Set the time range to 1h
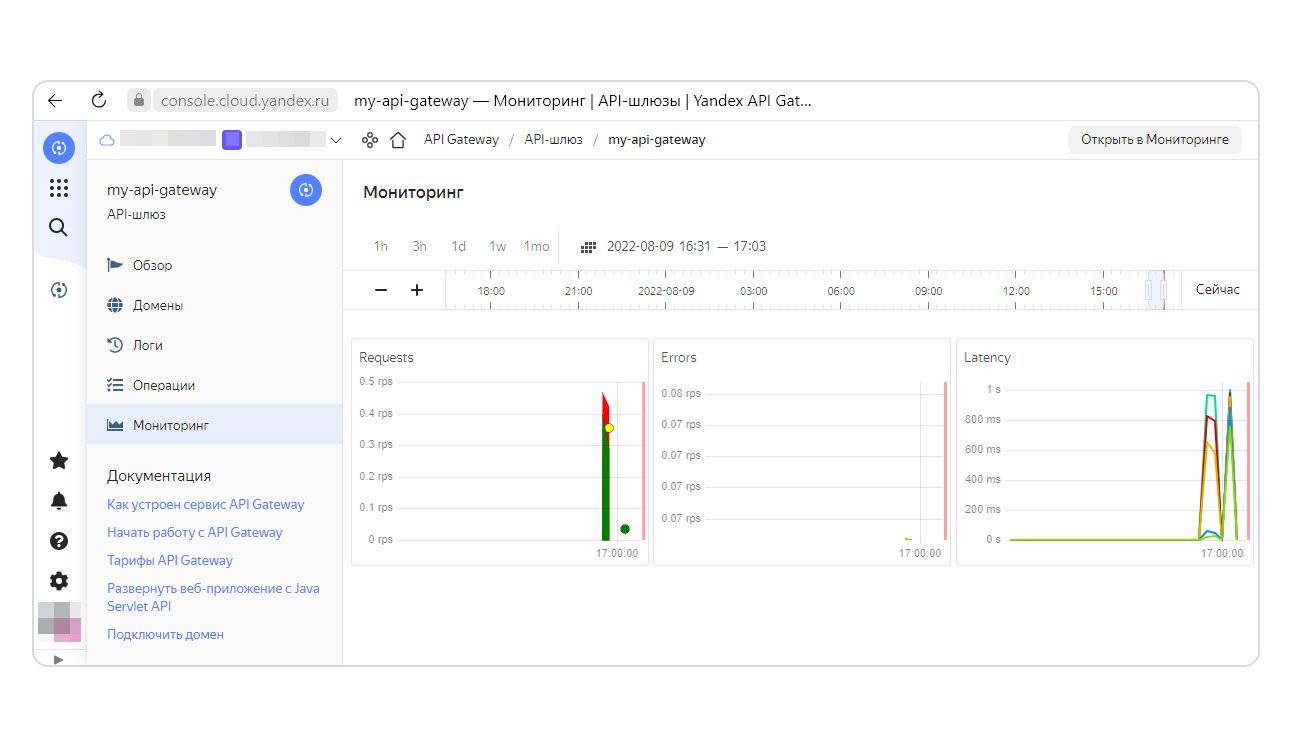 (381, 246)
